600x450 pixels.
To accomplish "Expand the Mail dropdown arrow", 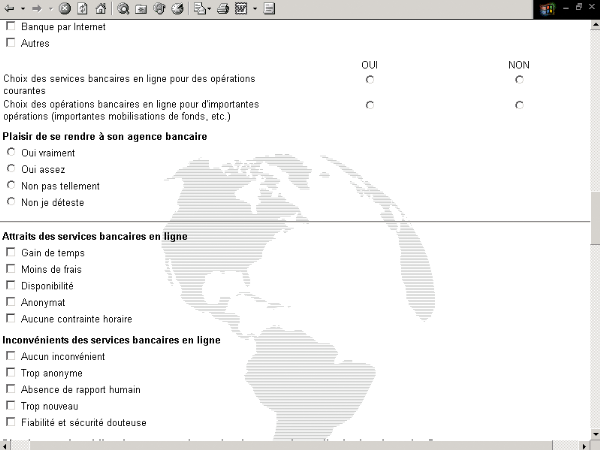I will click(209, 8).
